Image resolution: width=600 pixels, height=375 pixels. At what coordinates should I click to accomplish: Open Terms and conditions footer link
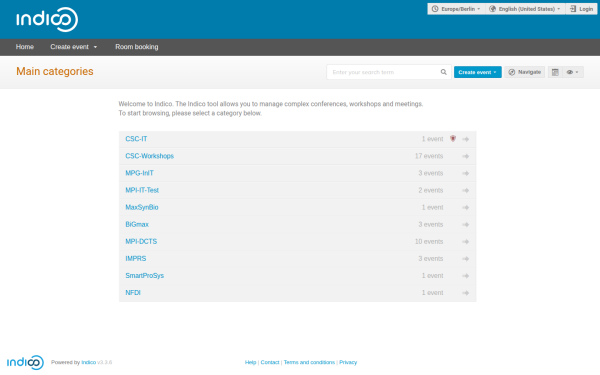[x=309, y=362]
